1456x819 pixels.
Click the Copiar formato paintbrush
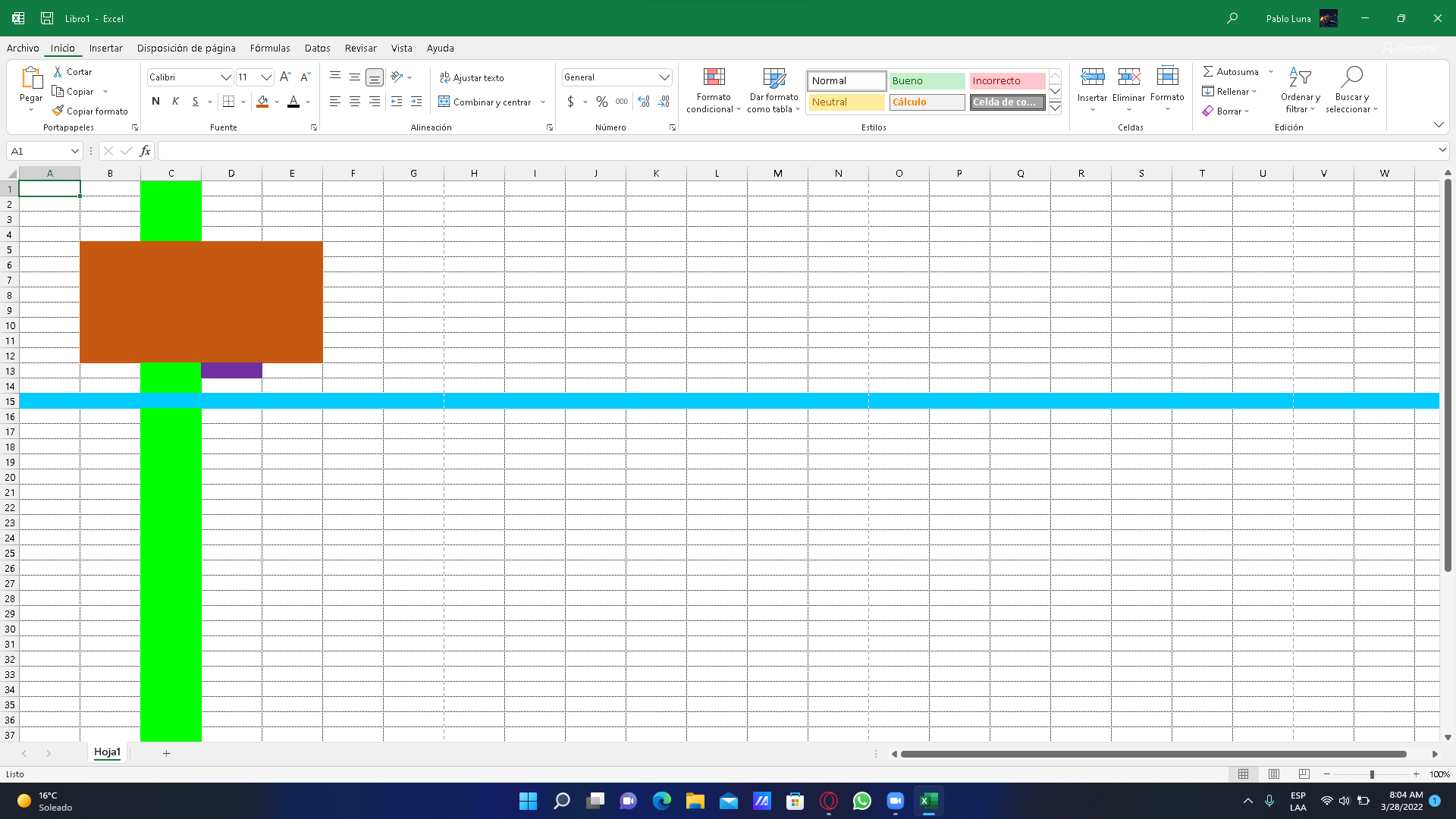pyautogui.click(x=58, y=111)
